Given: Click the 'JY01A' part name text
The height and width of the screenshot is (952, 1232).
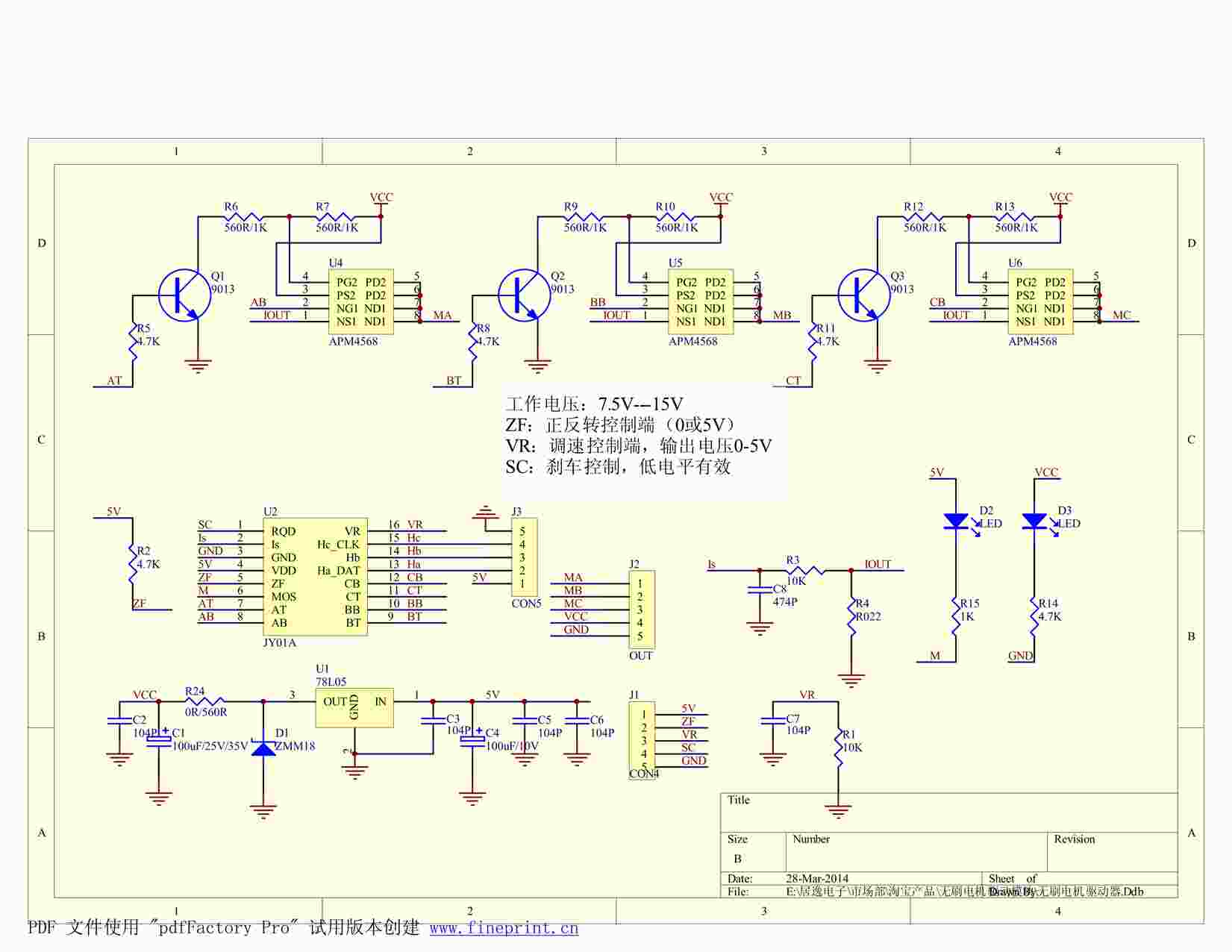Looking at the screenshot, I should pyautogui.click(x=280, y=642).
